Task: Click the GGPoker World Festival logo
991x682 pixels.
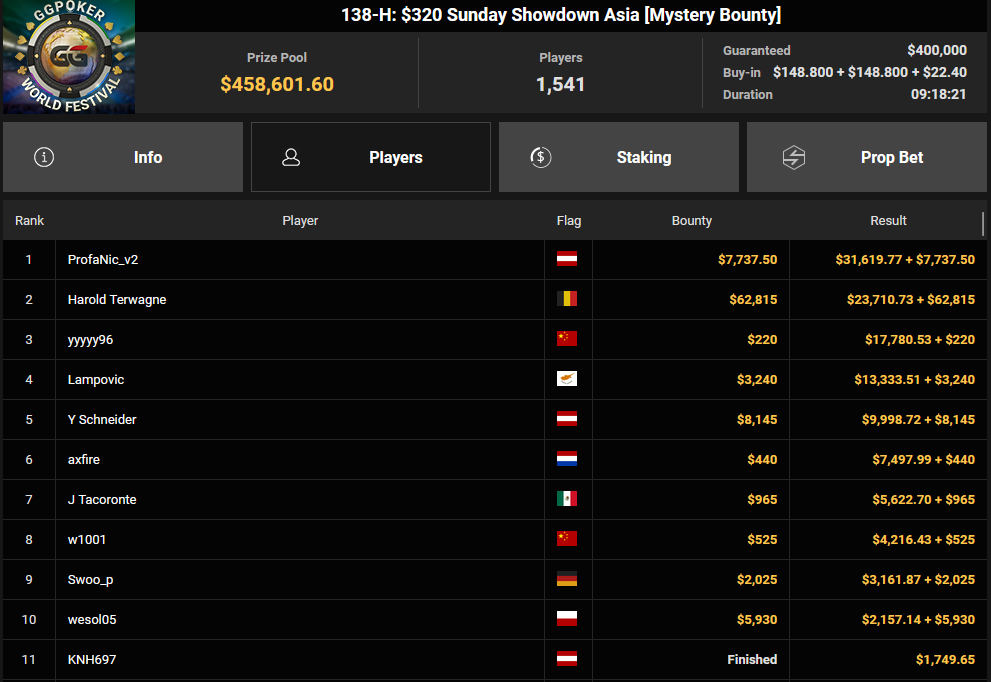Action: (69, 57)
